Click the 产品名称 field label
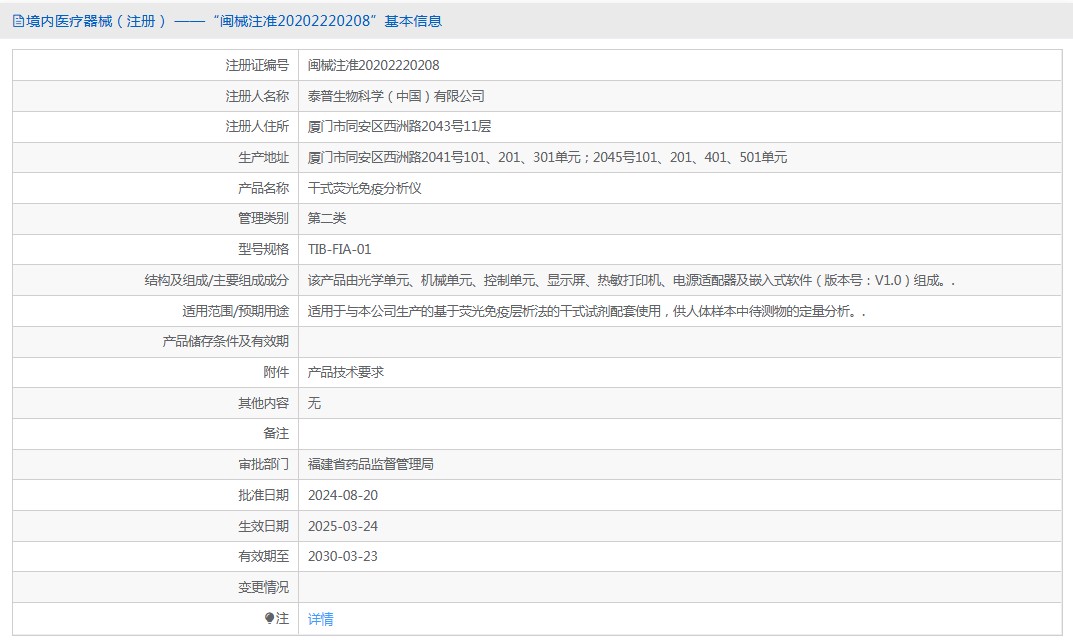Image resolution: width=1073 pixels, height=643 pixels. (263, 188)
